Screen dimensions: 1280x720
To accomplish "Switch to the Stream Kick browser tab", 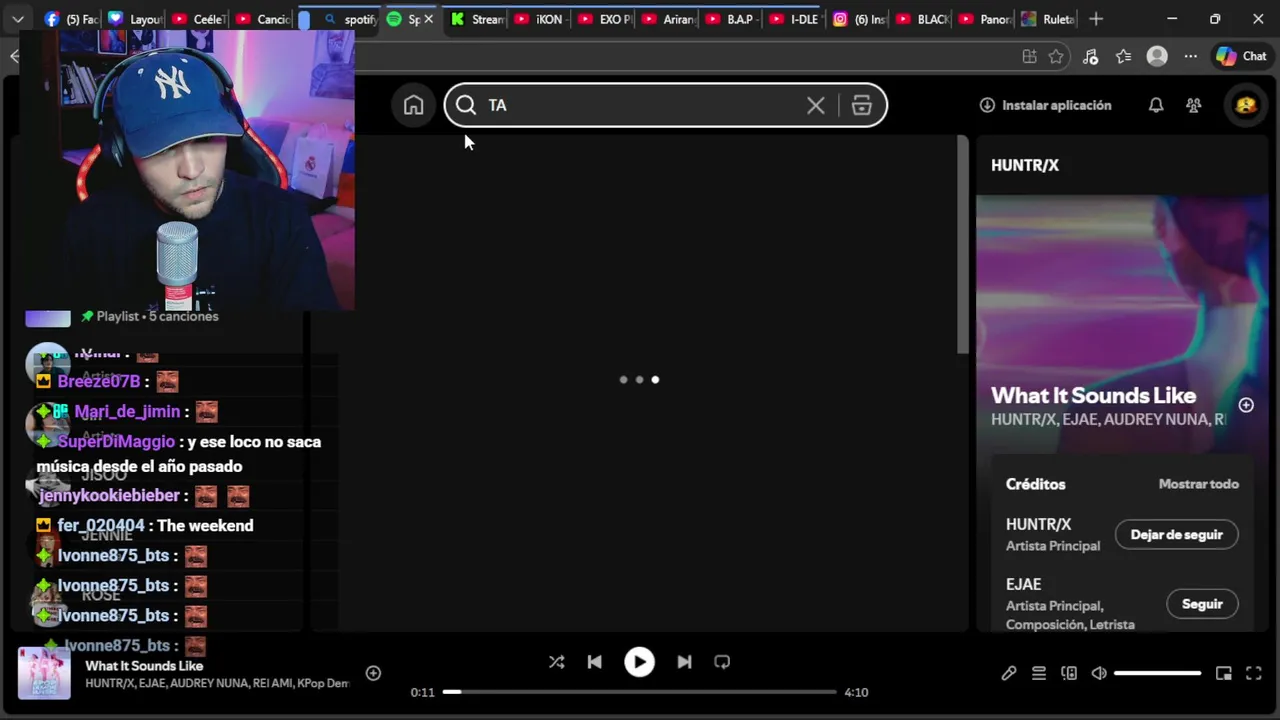I will point(477,19).
